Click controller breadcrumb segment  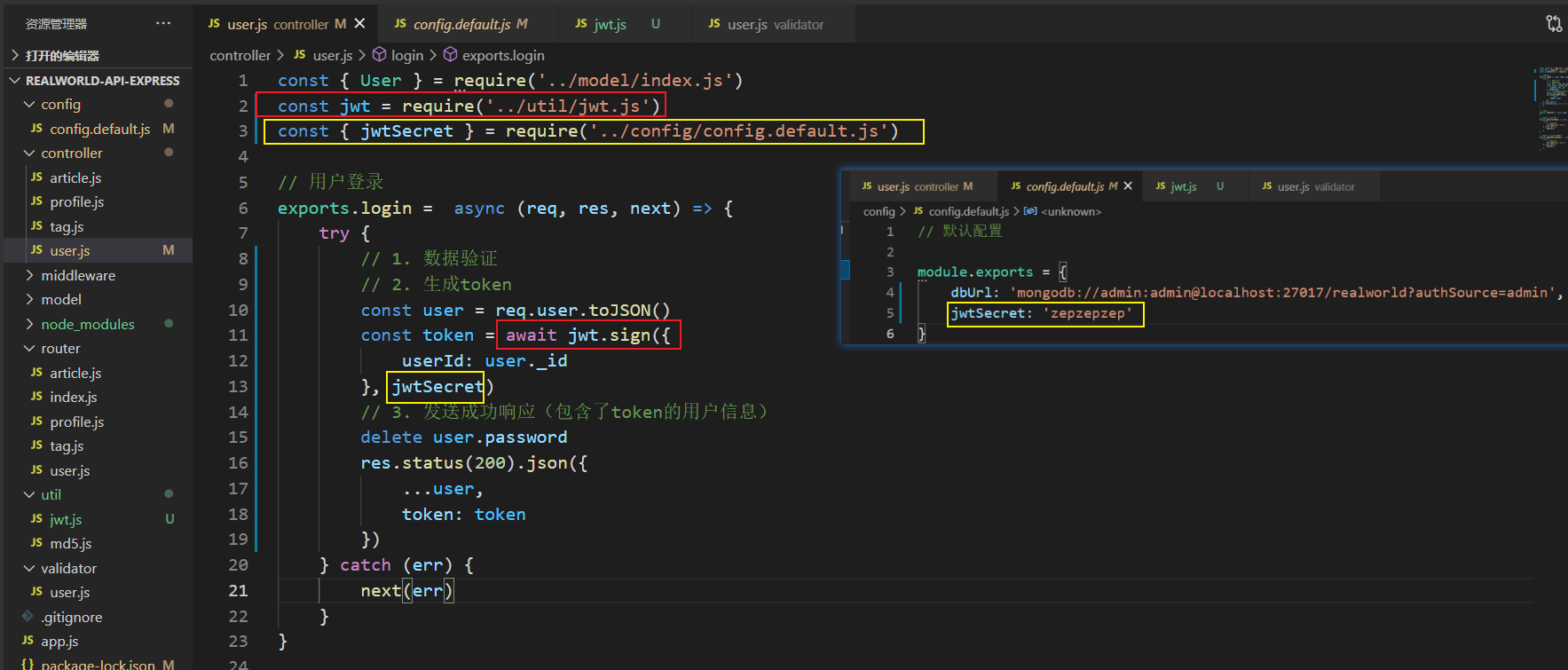(240, 55)
